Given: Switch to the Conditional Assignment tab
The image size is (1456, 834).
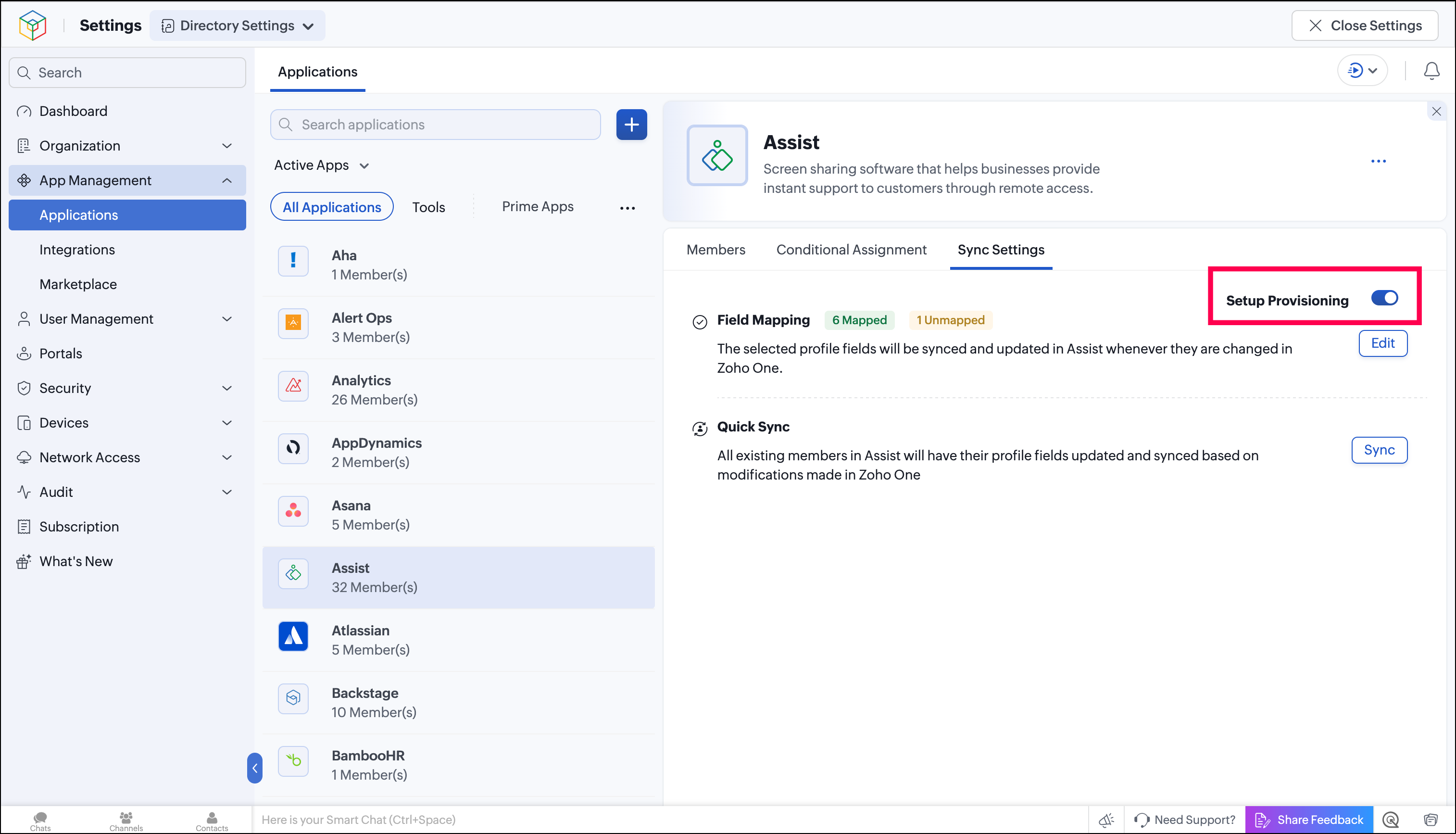Looking at the screenshot, I should tap(851, 250).
